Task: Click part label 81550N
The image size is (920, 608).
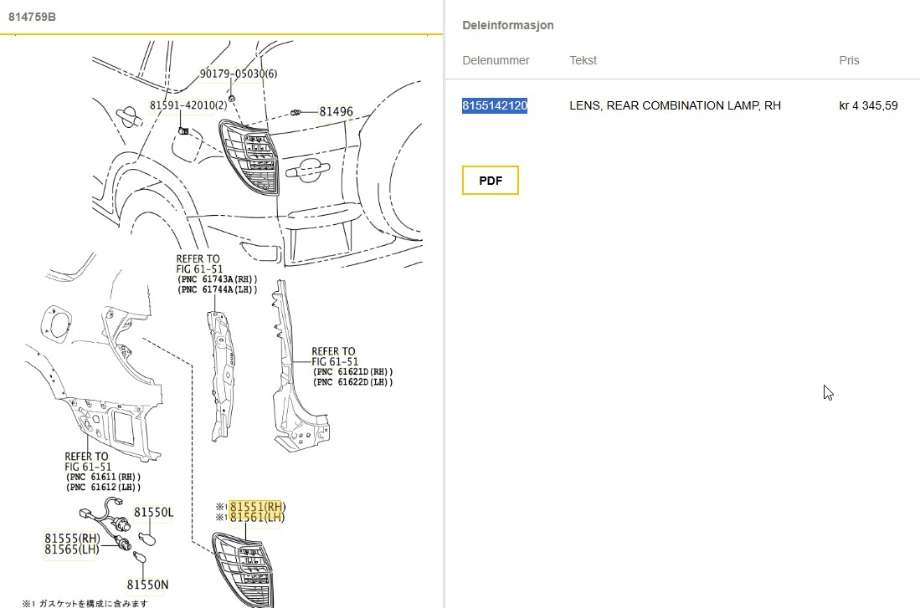Action: [x=148, y=585]
